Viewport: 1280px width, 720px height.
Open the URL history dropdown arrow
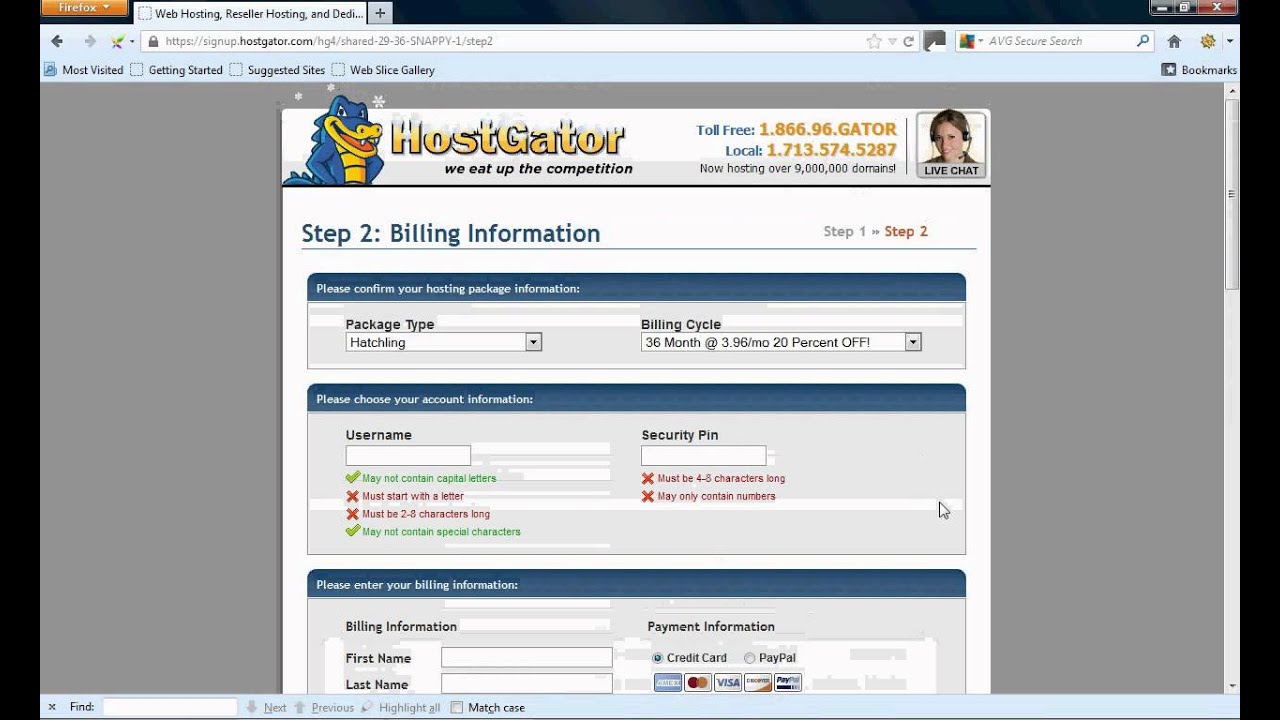click(894, 41)
